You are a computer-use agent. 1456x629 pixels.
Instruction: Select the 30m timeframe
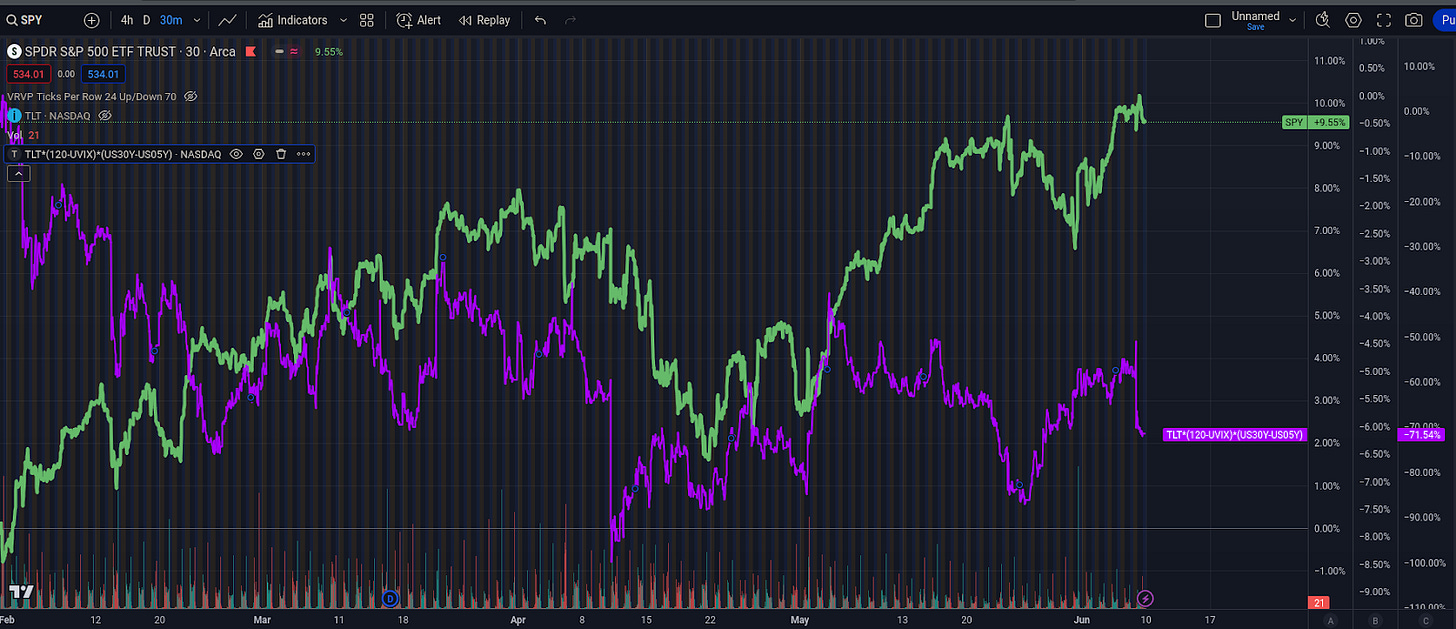tap(171, 20)
